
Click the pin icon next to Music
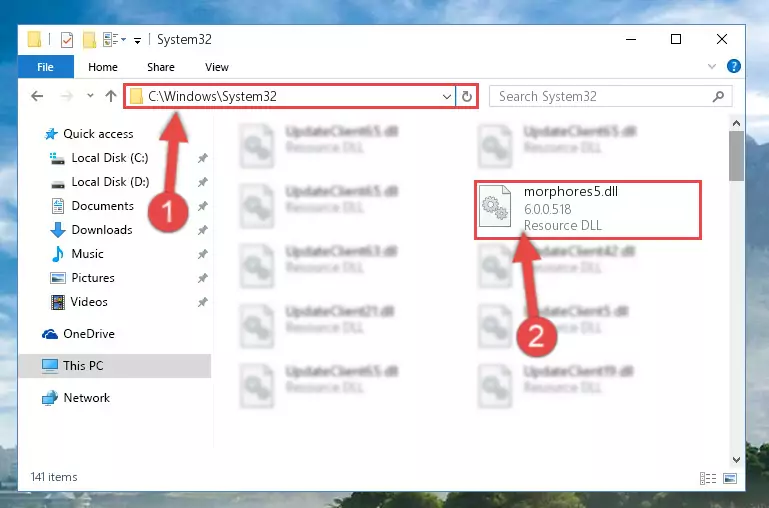coord(202,254)
